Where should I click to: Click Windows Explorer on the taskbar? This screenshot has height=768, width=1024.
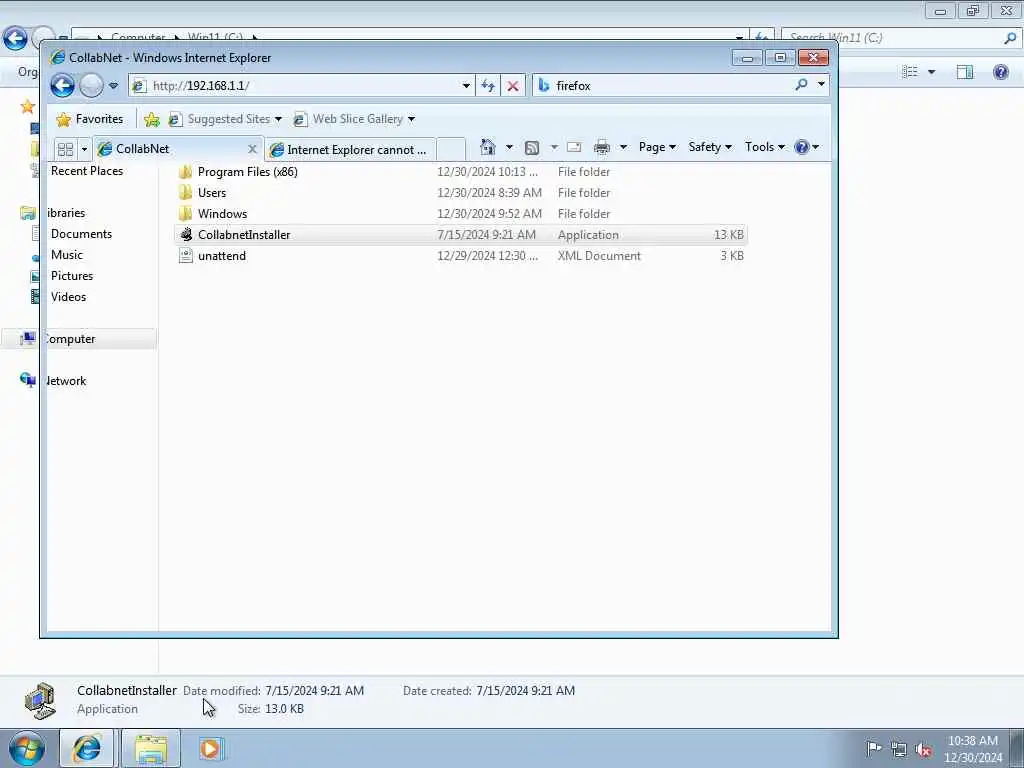tap(151, 748)
